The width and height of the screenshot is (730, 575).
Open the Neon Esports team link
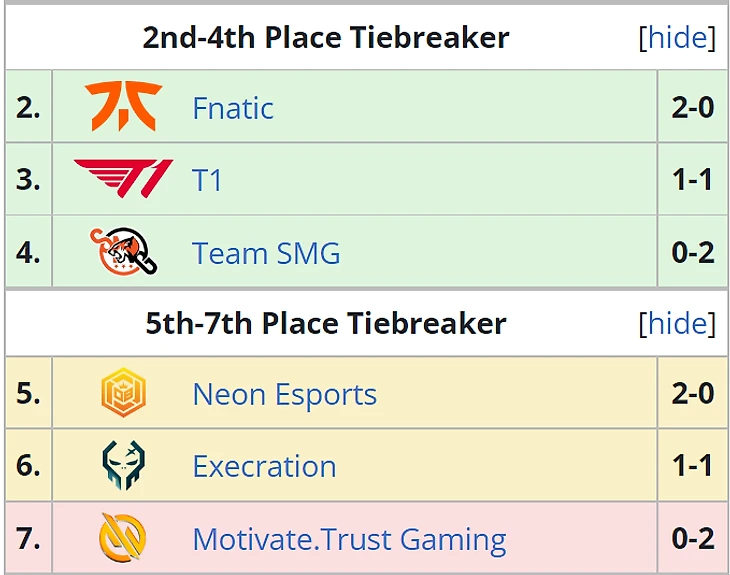[x=284, y=394]
